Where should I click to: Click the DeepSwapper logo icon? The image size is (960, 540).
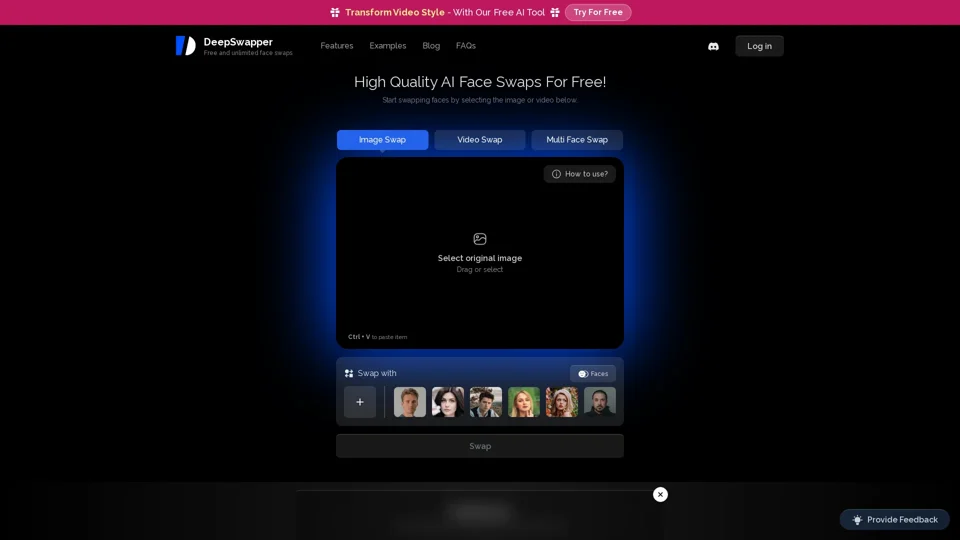pyautogui.click(x=185, y=46)
